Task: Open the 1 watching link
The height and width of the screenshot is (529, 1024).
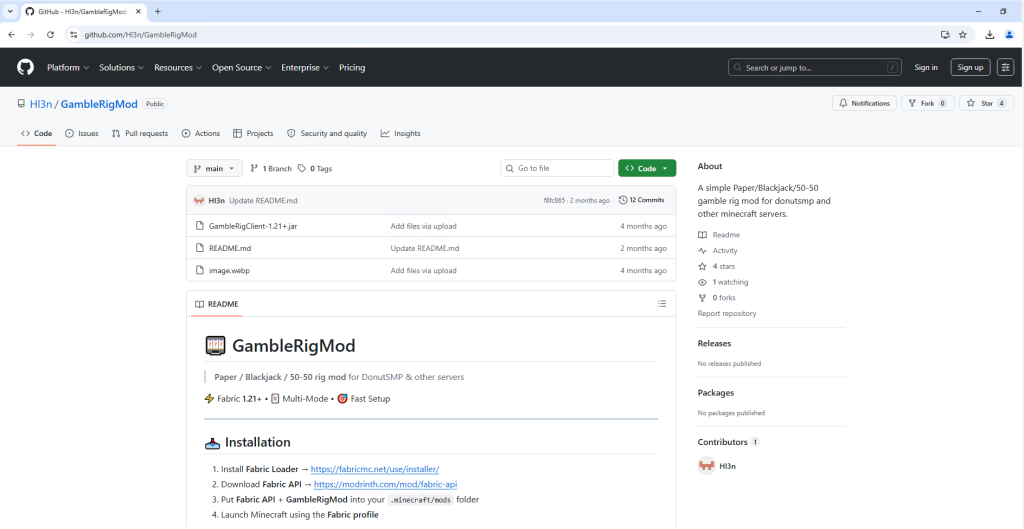Action: 723,282
